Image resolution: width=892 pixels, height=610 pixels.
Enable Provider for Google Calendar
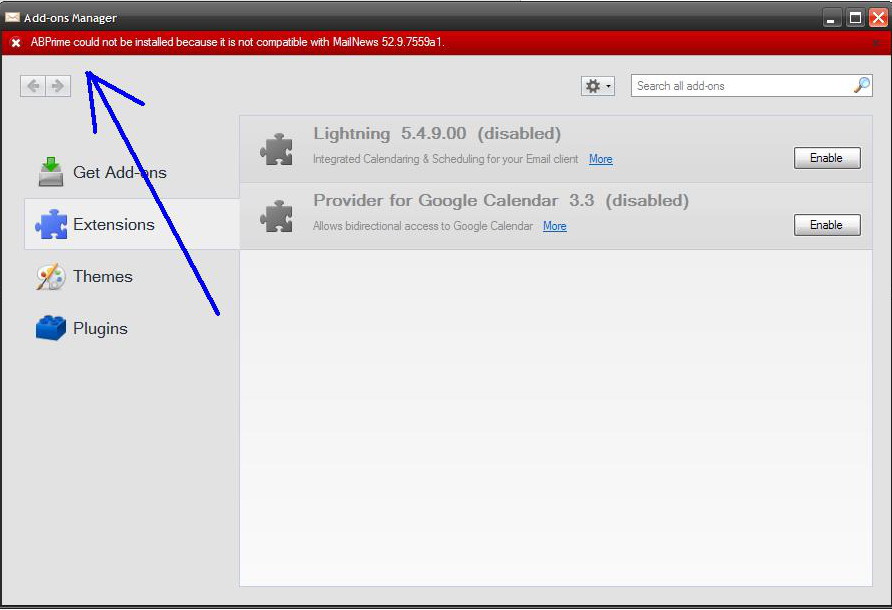[827, 225]
